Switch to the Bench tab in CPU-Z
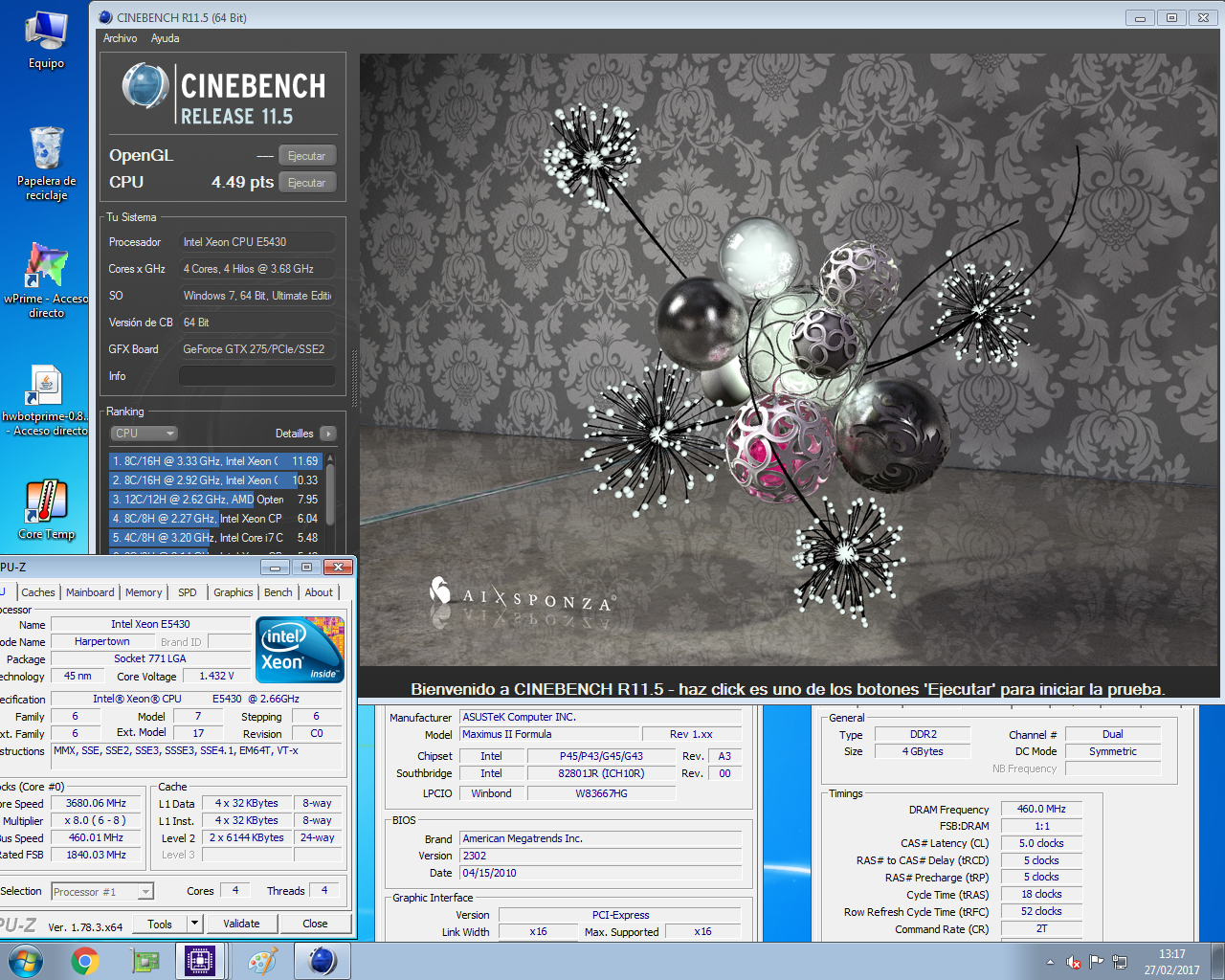Screen dimensions: 1225x980 point(278,592)
